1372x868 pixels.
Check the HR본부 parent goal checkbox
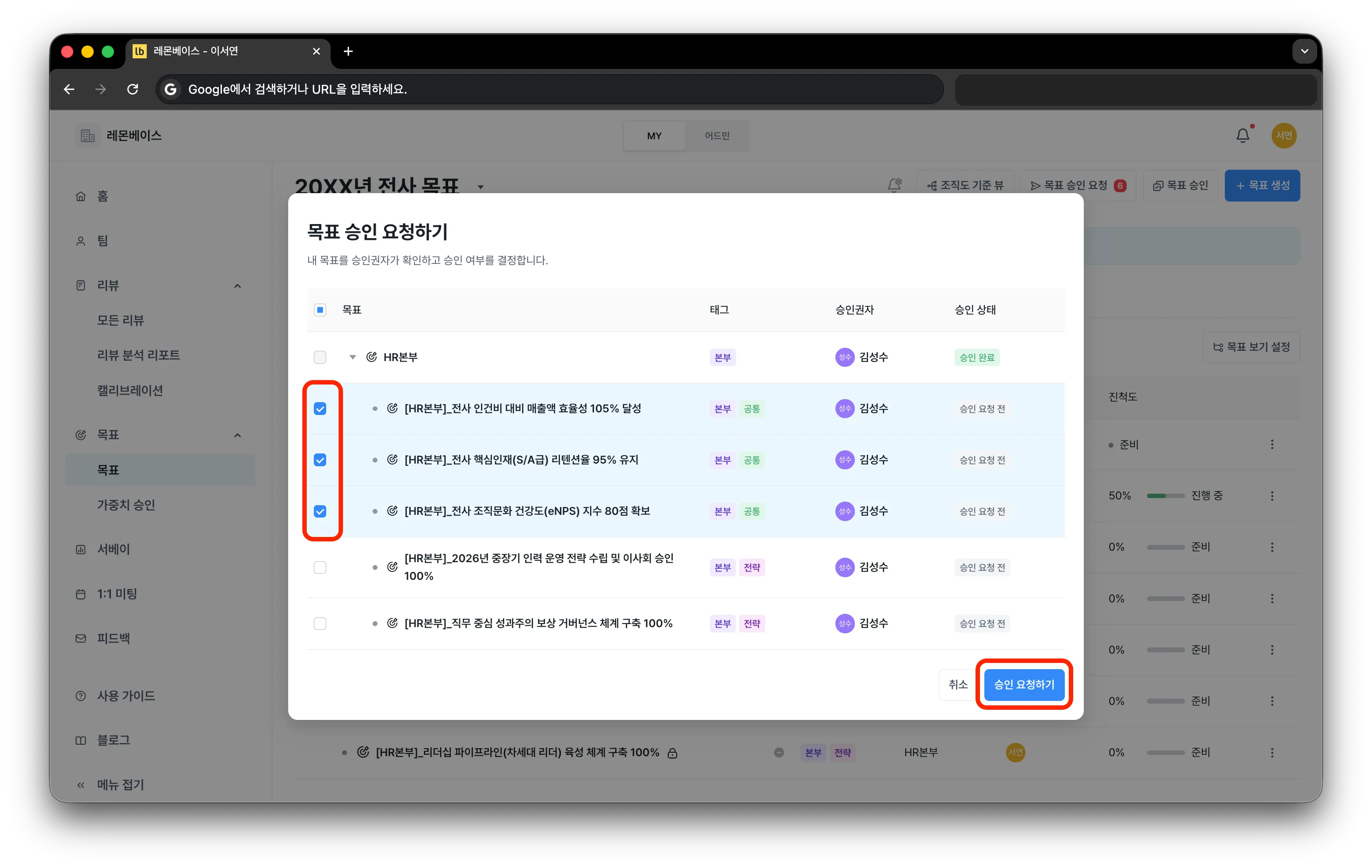(320, 357)
